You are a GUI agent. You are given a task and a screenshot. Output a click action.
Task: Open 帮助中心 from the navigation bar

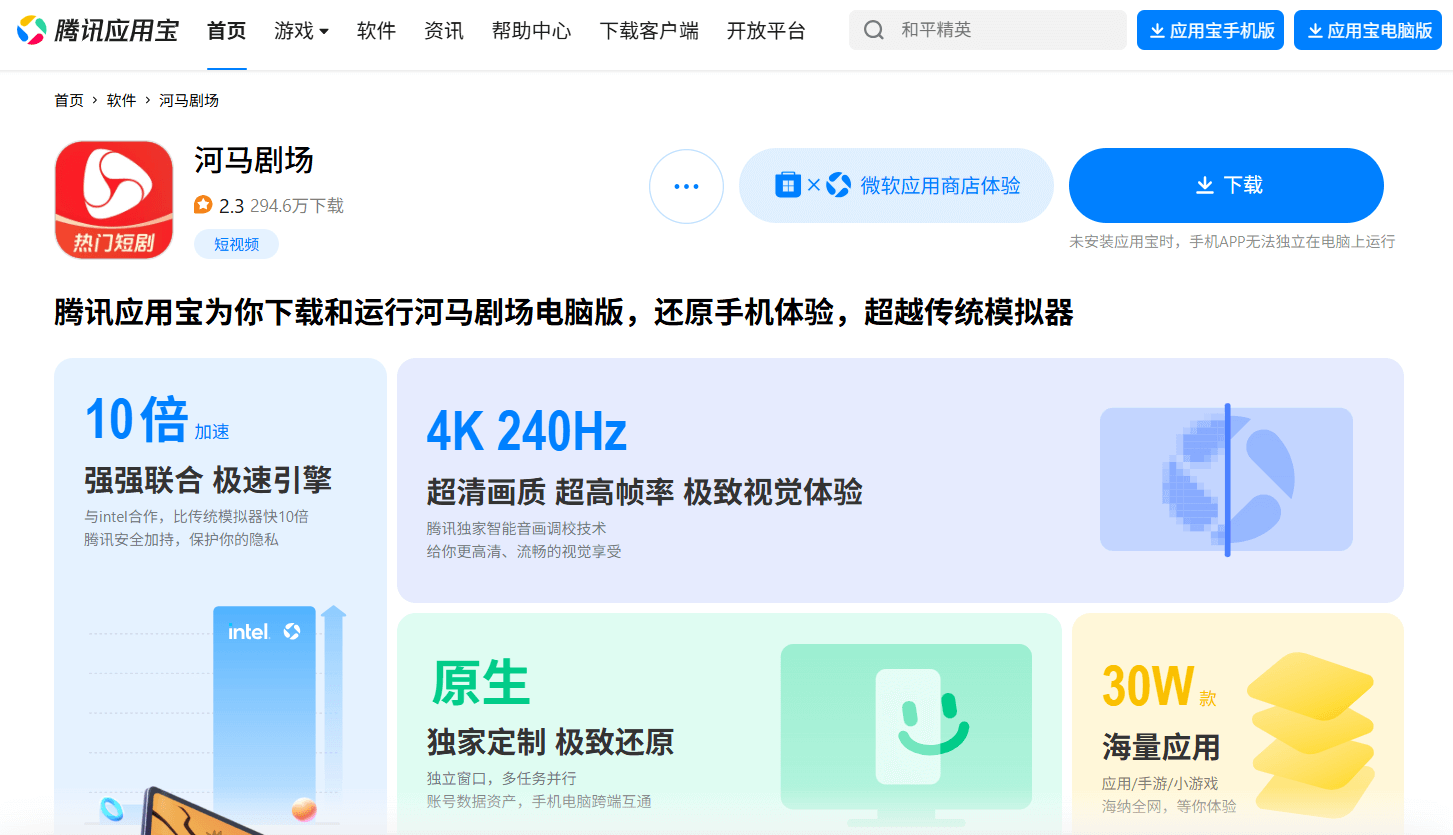coord(532,31)
